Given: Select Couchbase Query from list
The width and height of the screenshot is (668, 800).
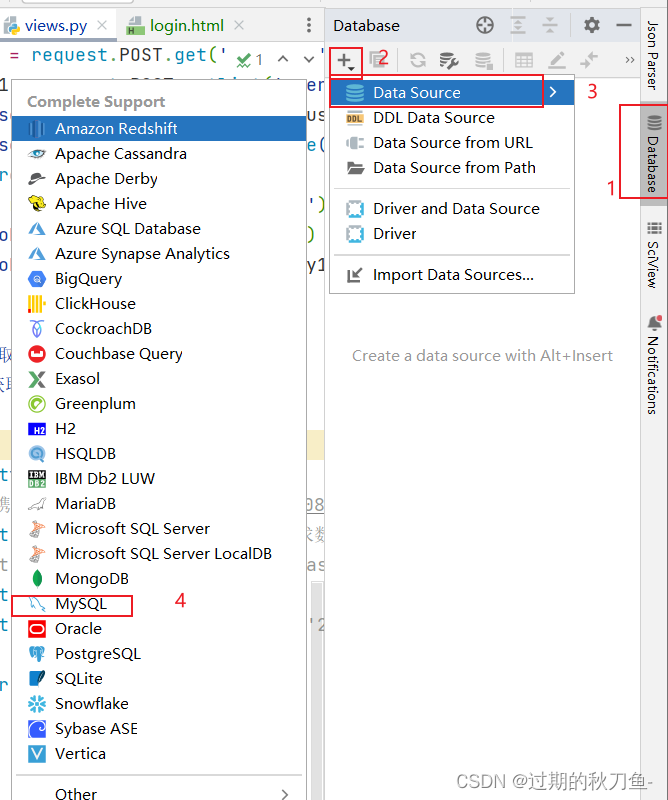Looking at the screenshot, I should tap(159, 354).
